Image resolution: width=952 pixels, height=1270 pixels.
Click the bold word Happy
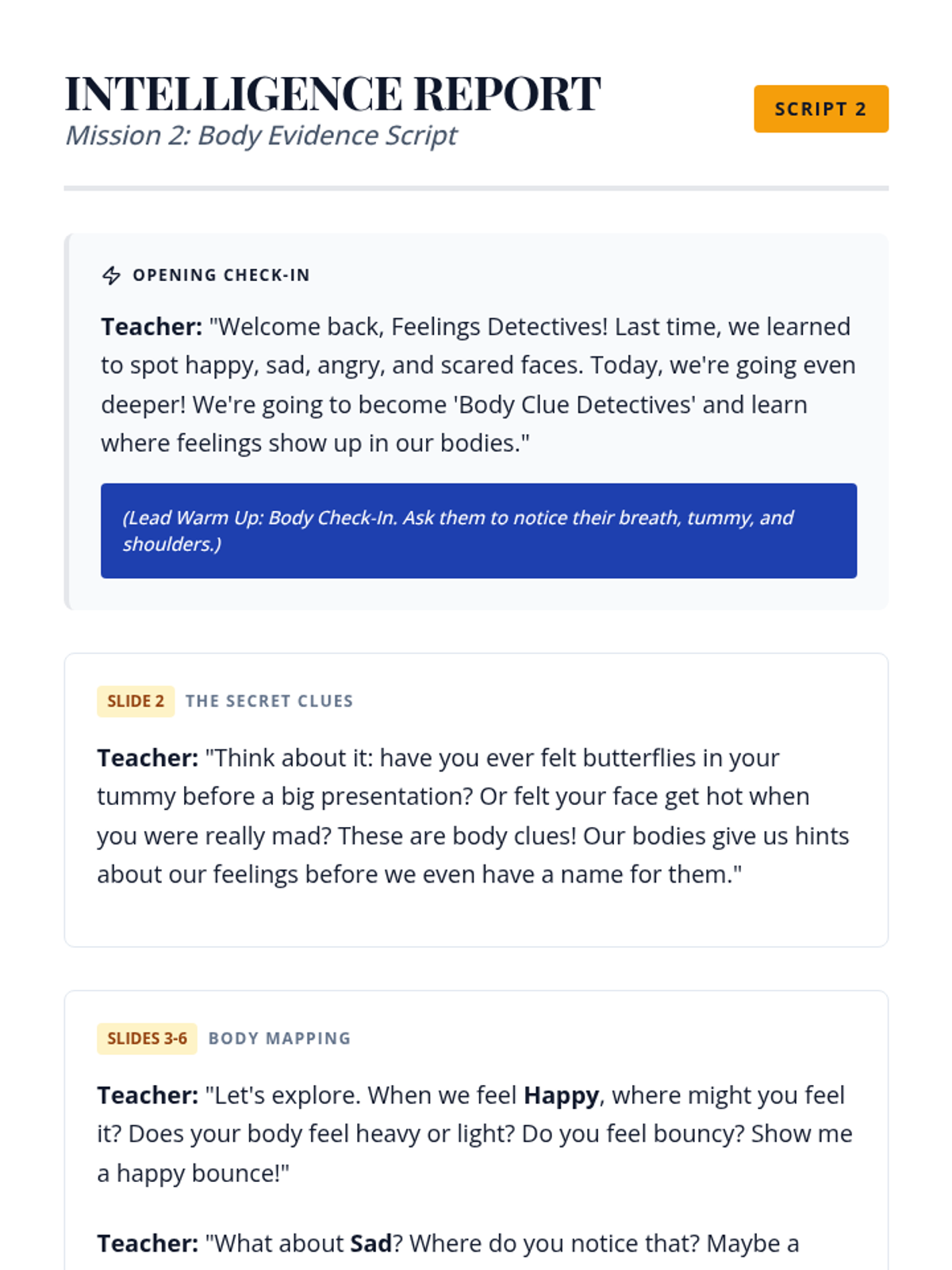pyautogui.click(x=561, y=1095)
